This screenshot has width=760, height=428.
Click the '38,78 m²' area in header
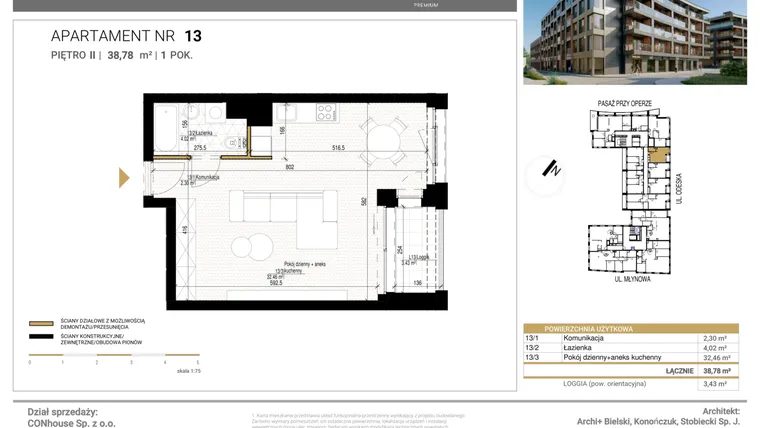point(130,55)
